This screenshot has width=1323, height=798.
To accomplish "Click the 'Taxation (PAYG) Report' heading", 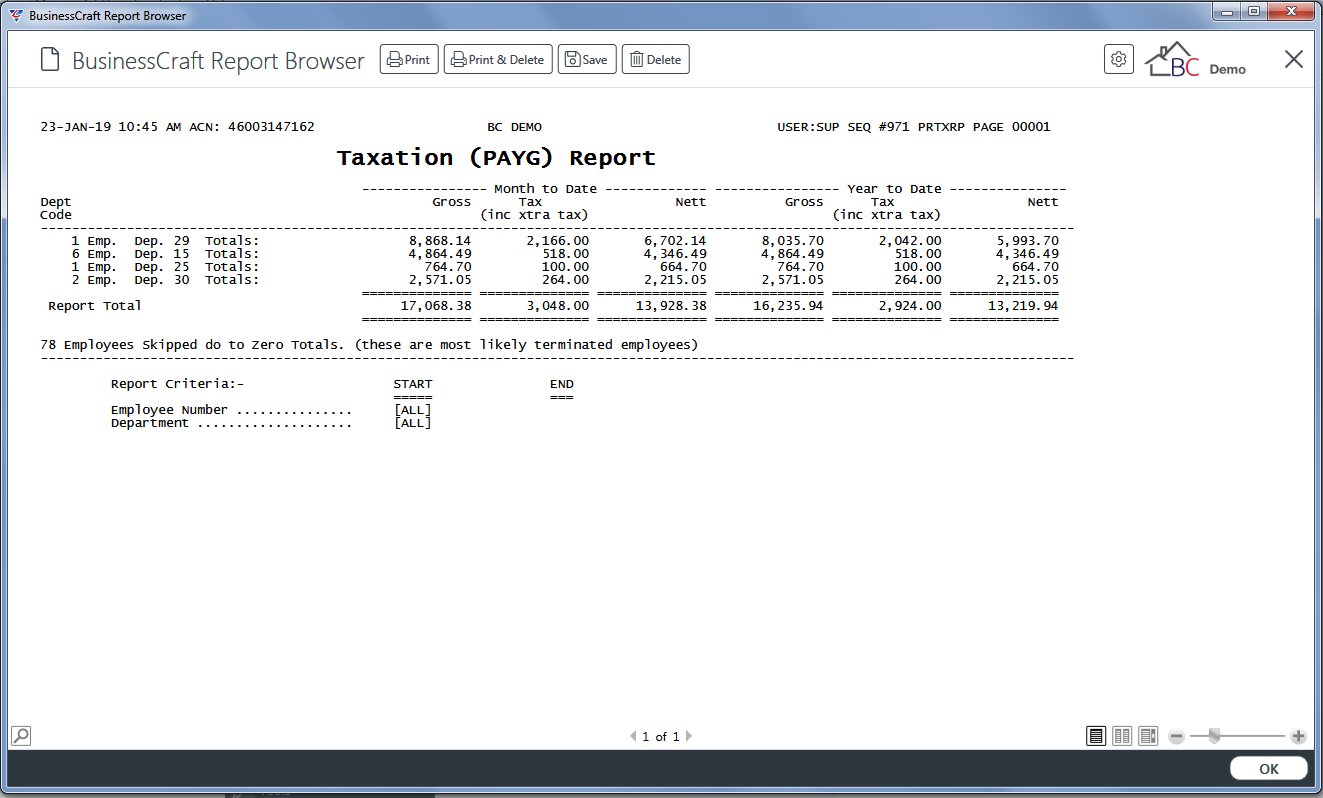I will tap(496, 158).
